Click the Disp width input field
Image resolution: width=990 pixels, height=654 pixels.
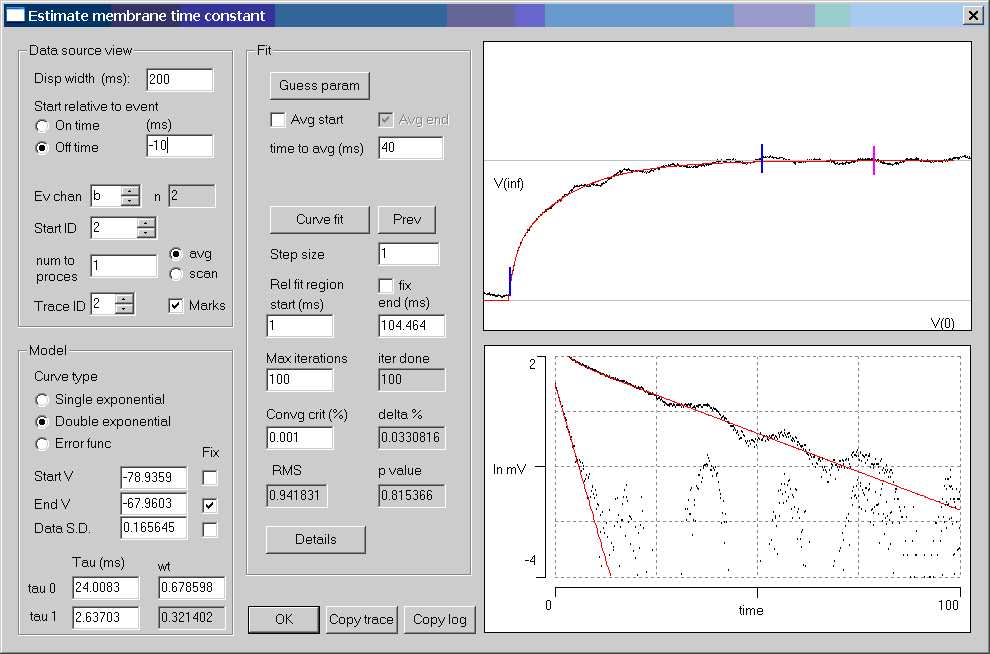click(x=180, y=80)
